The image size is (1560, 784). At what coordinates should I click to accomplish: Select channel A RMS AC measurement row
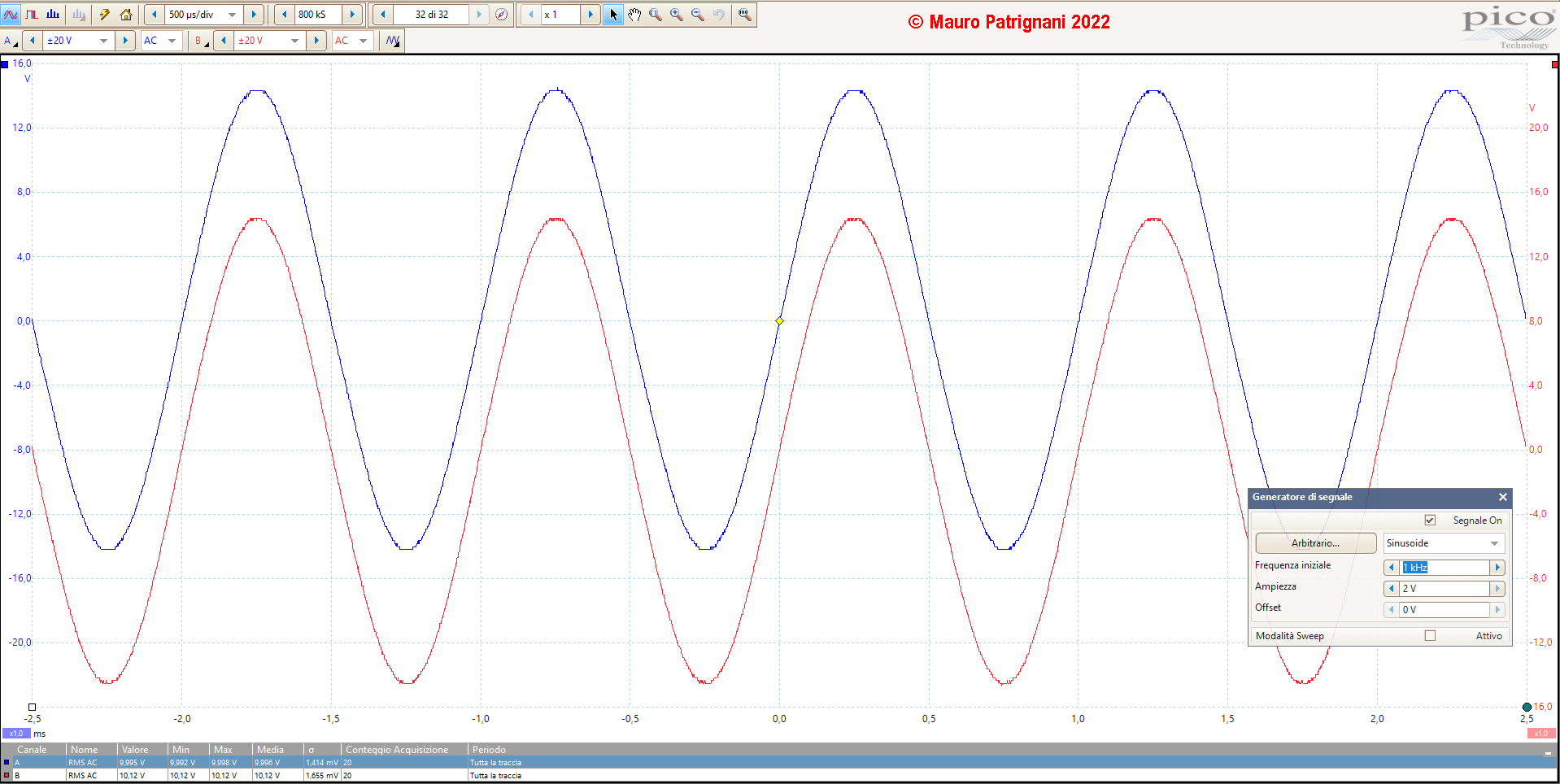779,763
